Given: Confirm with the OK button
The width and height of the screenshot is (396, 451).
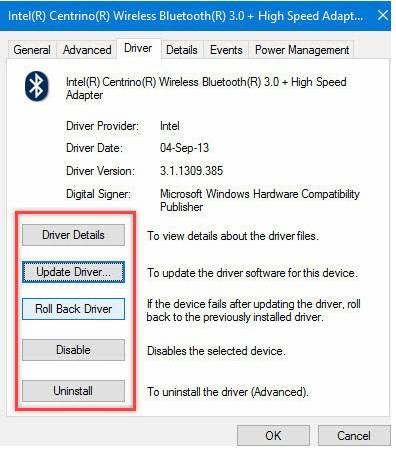Looking at the screenshot, I should [273, 435].
